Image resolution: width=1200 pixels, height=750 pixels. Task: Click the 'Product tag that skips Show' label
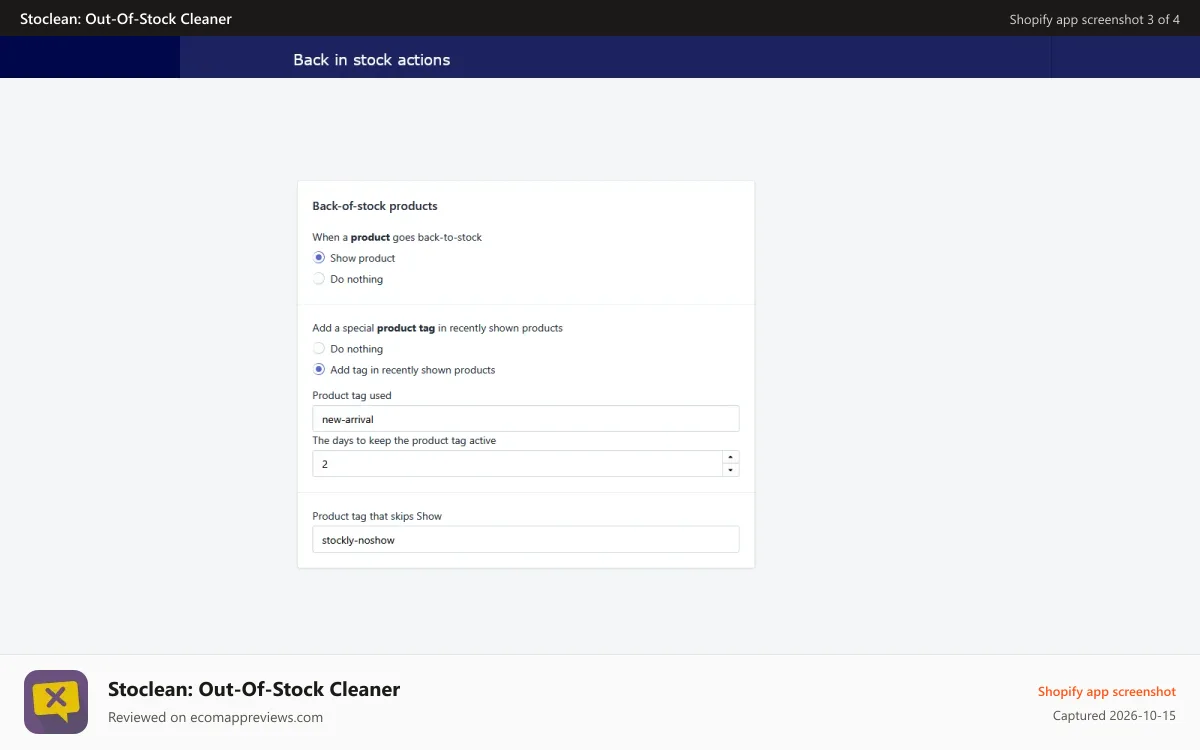point(377,516)
